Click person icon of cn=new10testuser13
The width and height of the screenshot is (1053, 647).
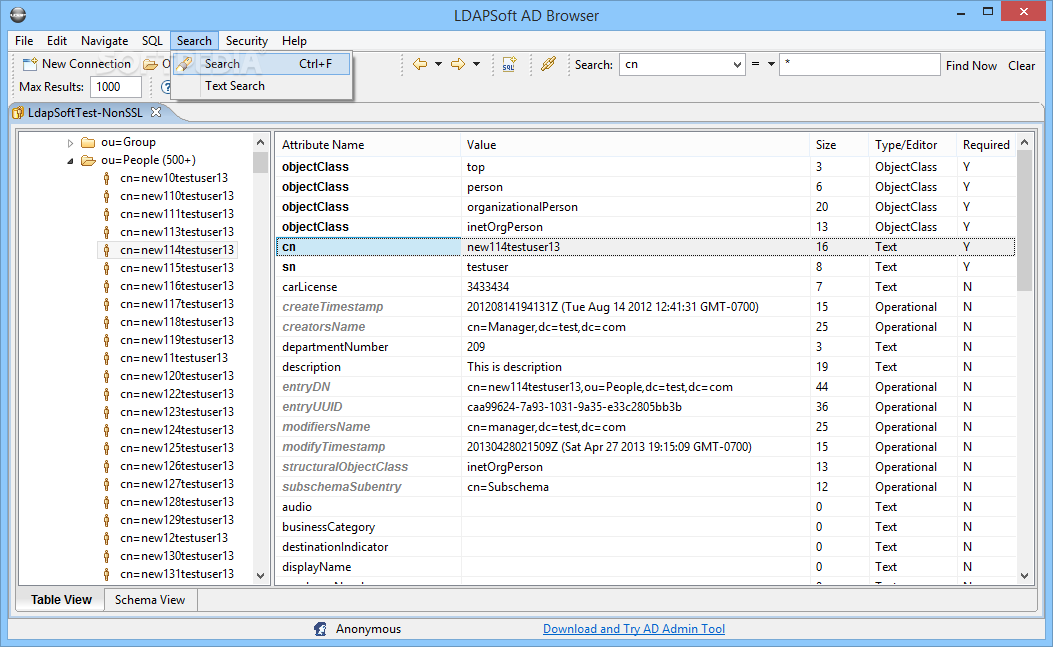[x=106, y=178]
